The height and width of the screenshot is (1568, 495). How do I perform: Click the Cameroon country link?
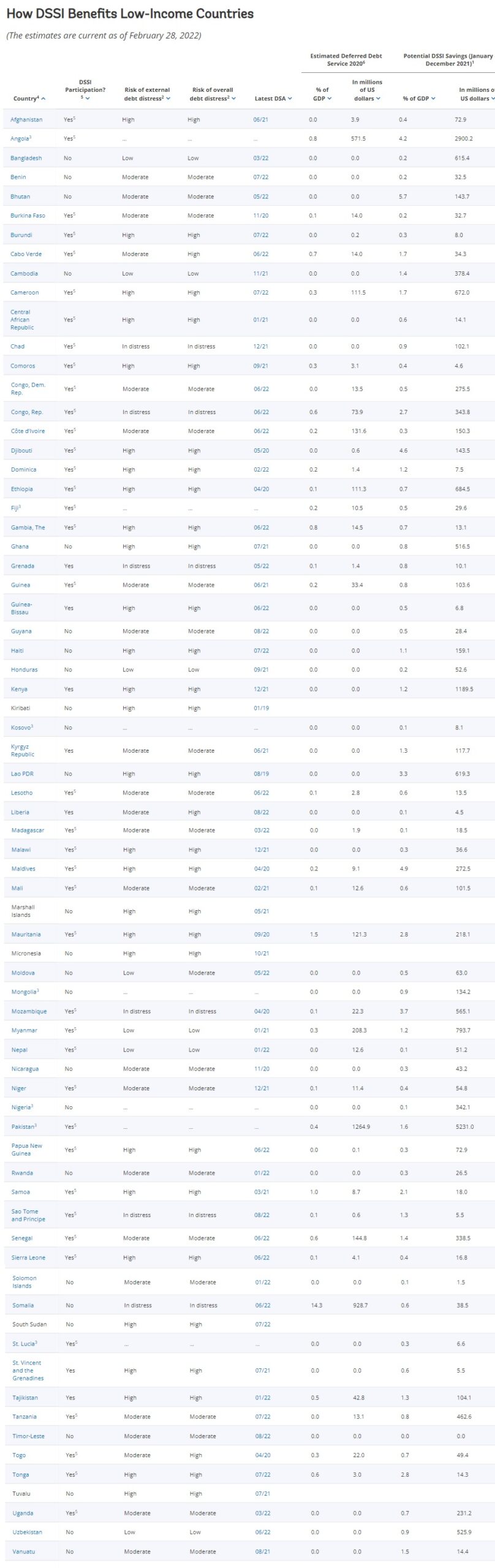pos(25,293)
